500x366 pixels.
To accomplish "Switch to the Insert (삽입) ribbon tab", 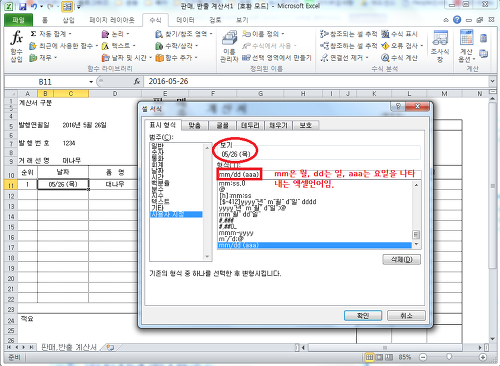I will (68, 20).
